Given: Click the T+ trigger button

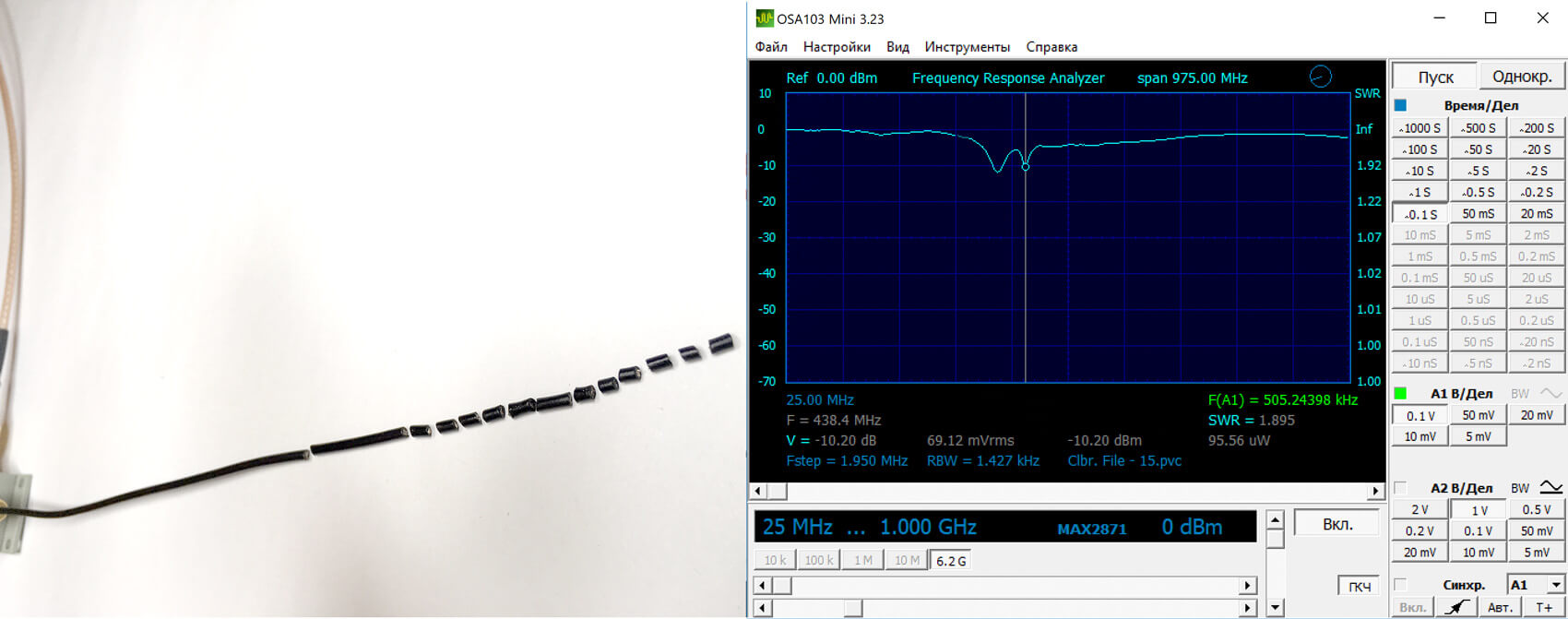Looking at the screenshot, I should (x=1543, y=607).
